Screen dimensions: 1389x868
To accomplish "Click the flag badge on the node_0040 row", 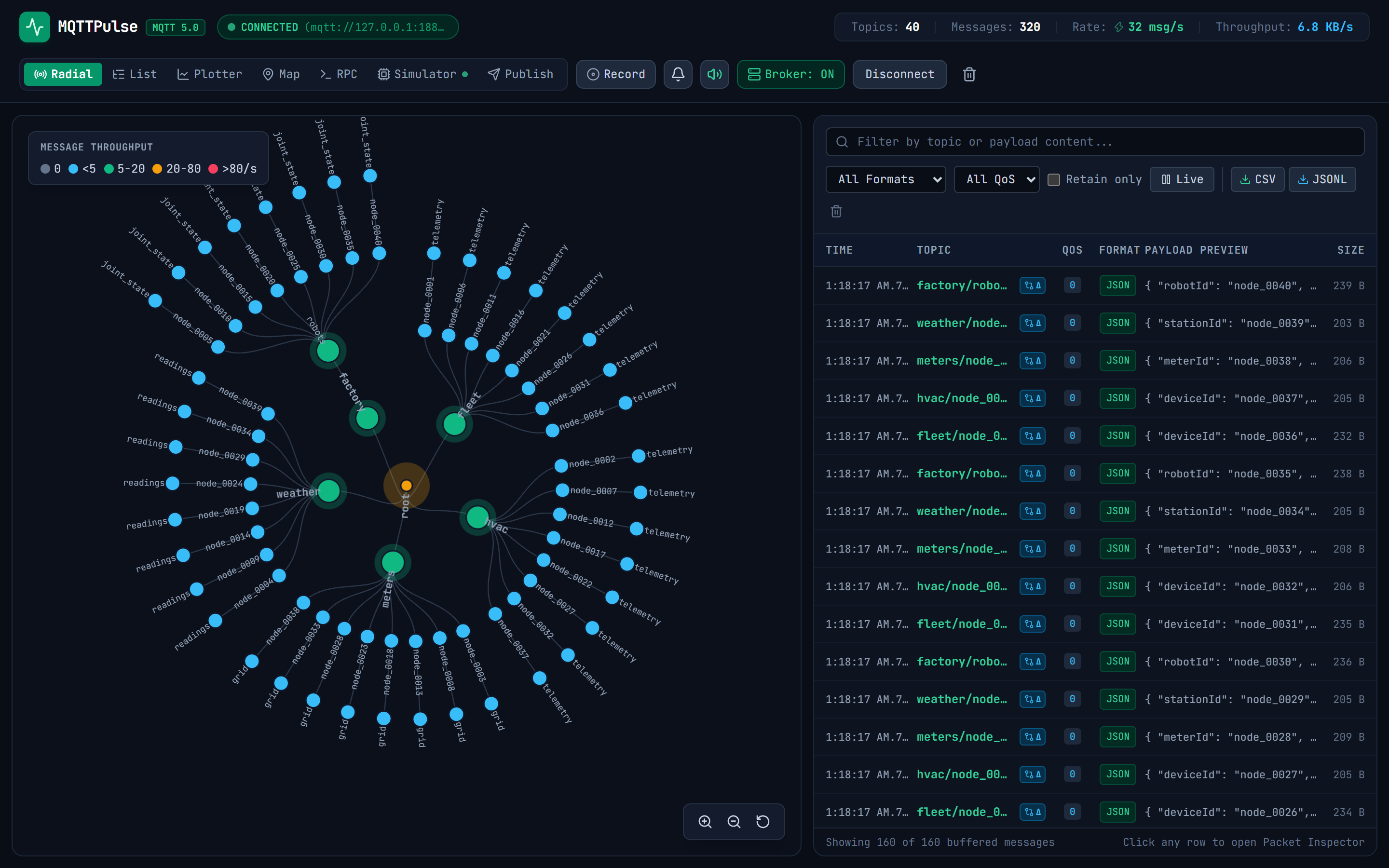I will click(x=1032, y=285).
